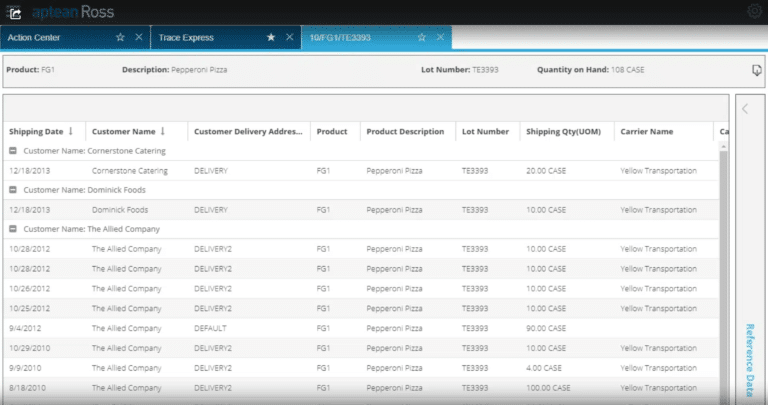Unstar the Trace Express tab
Screen dimensions: 768x405
click(270, 37)
